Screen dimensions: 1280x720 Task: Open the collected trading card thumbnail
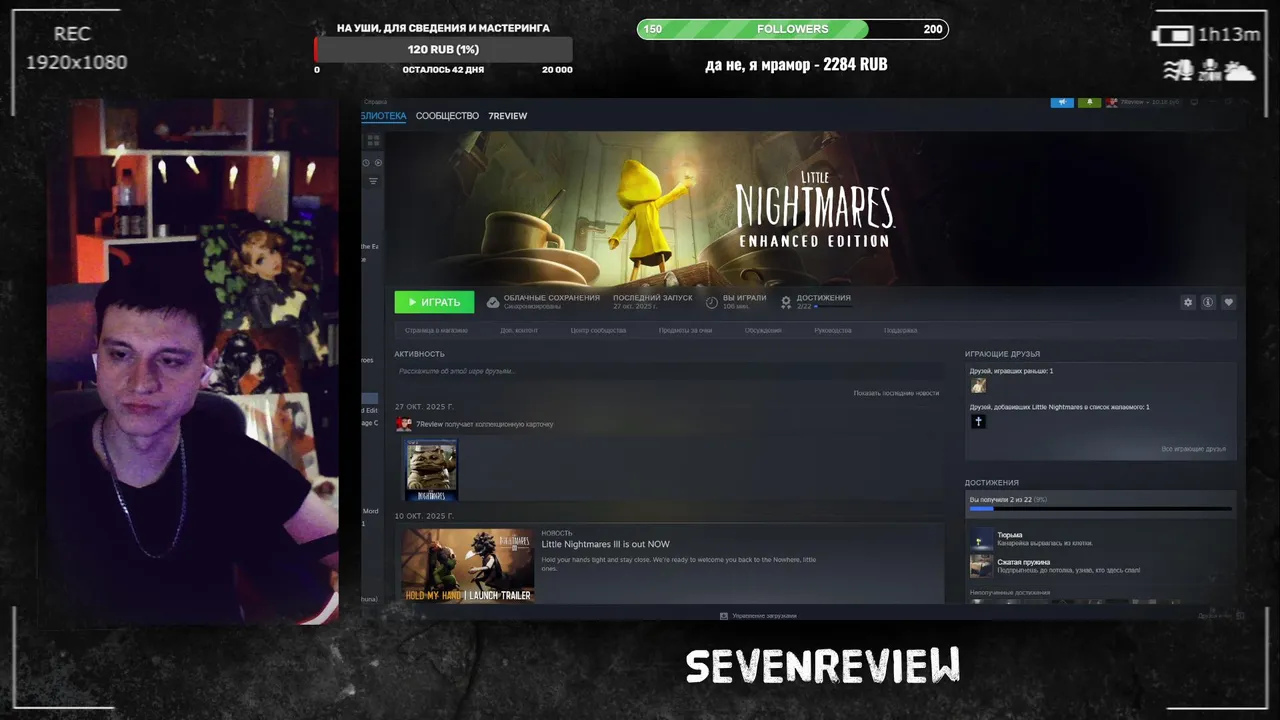[431, 470]
